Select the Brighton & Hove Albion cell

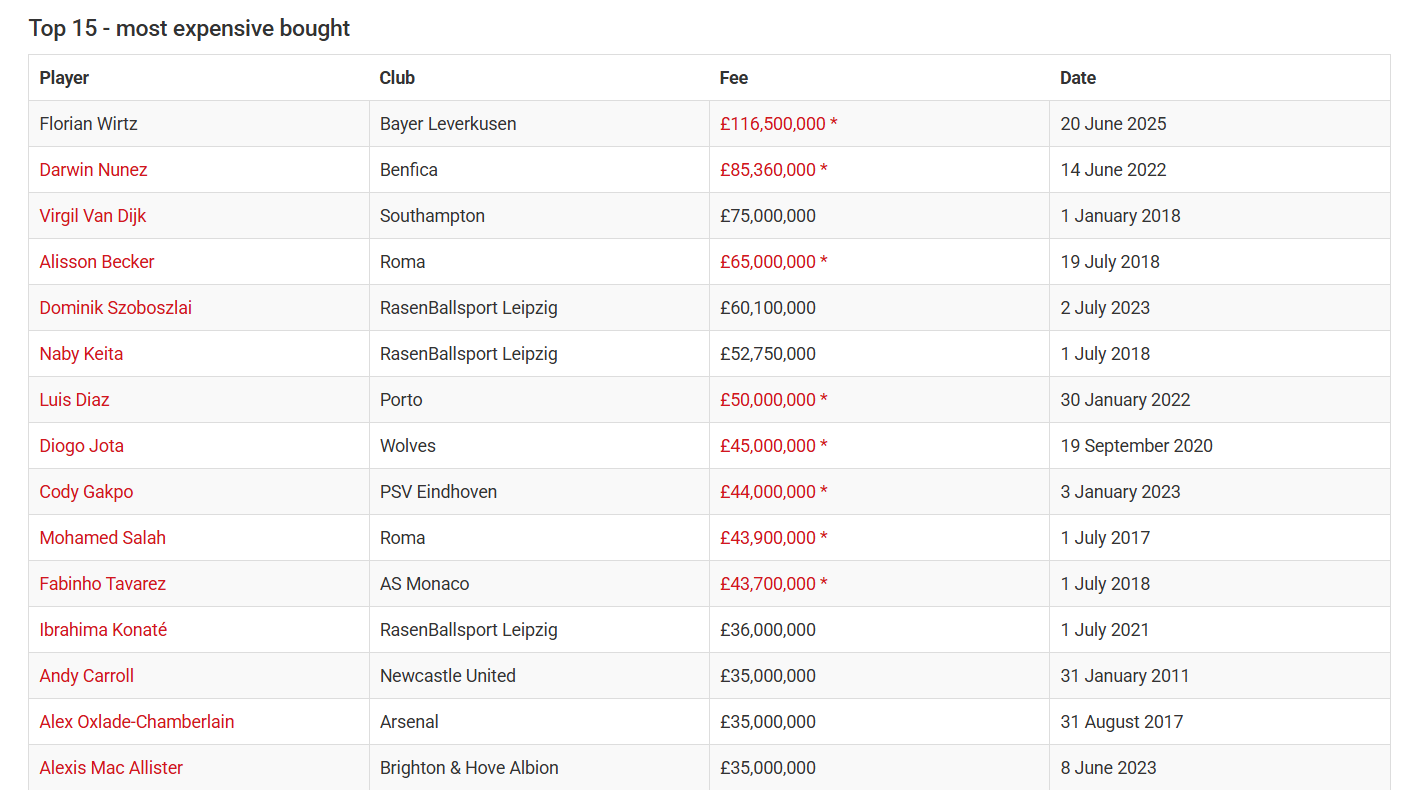click(539, 768)
